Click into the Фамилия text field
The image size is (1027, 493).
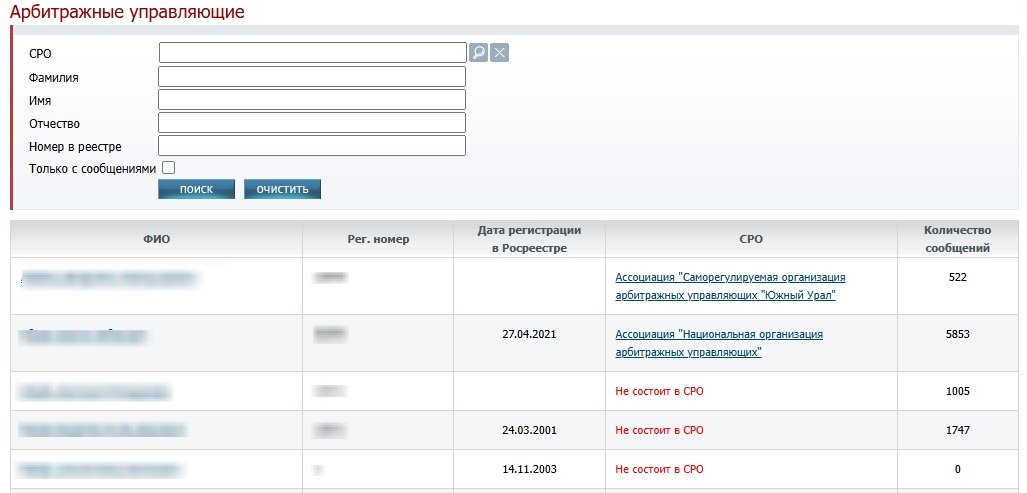312,77
